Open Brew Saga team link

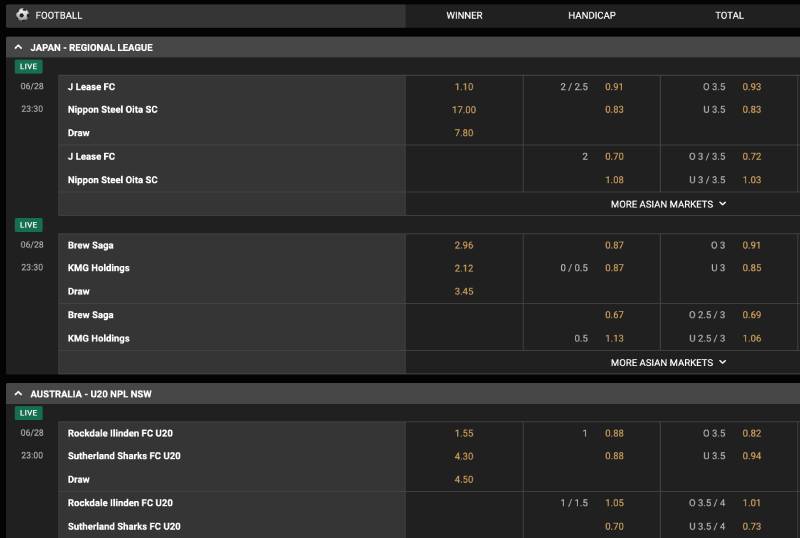coord(90,245)
